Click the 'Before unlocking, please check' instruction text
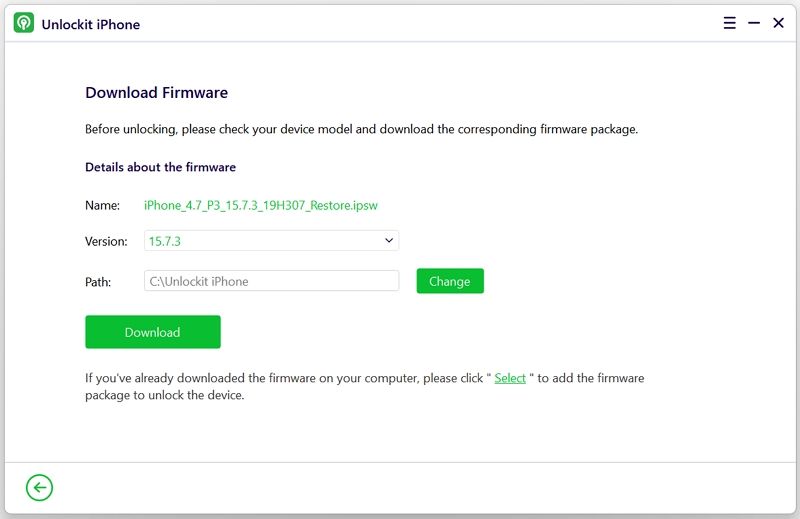Image resolution: width=800 pixels, height=519 pixels. [361, 129]
